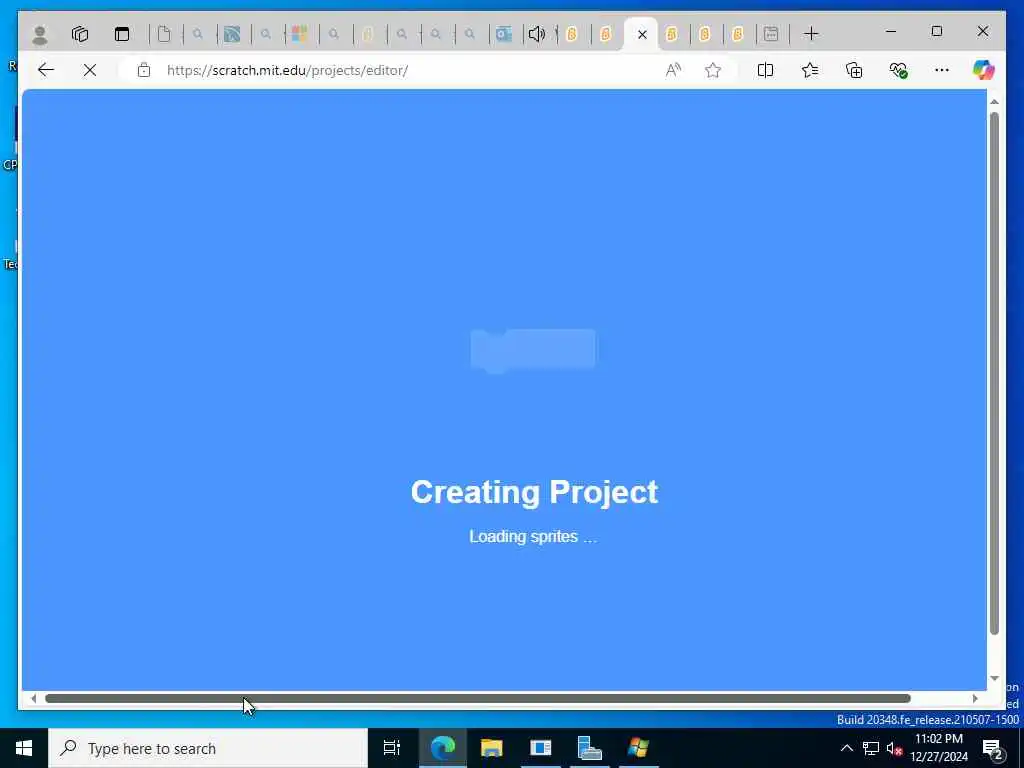This screenshot has height=768, width=1024.
Task: Click the vertical scrollbar thumb
Action: [994, 373]
